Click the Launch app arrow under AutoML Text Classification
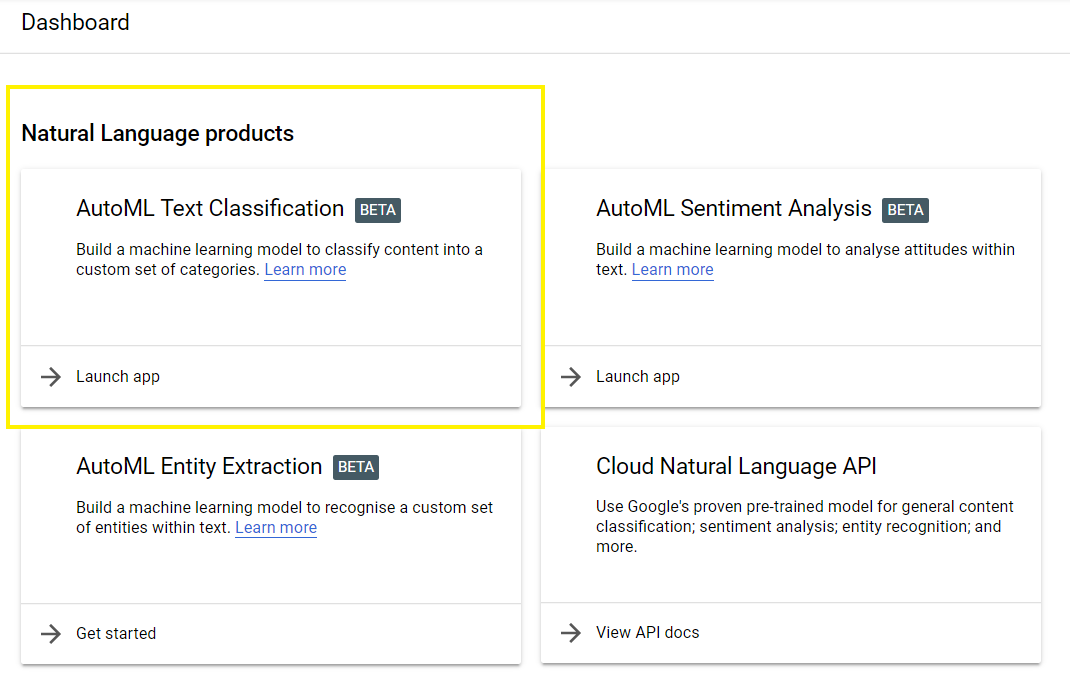This screenshot has height=690, width=1070. [x=50, y=377]
